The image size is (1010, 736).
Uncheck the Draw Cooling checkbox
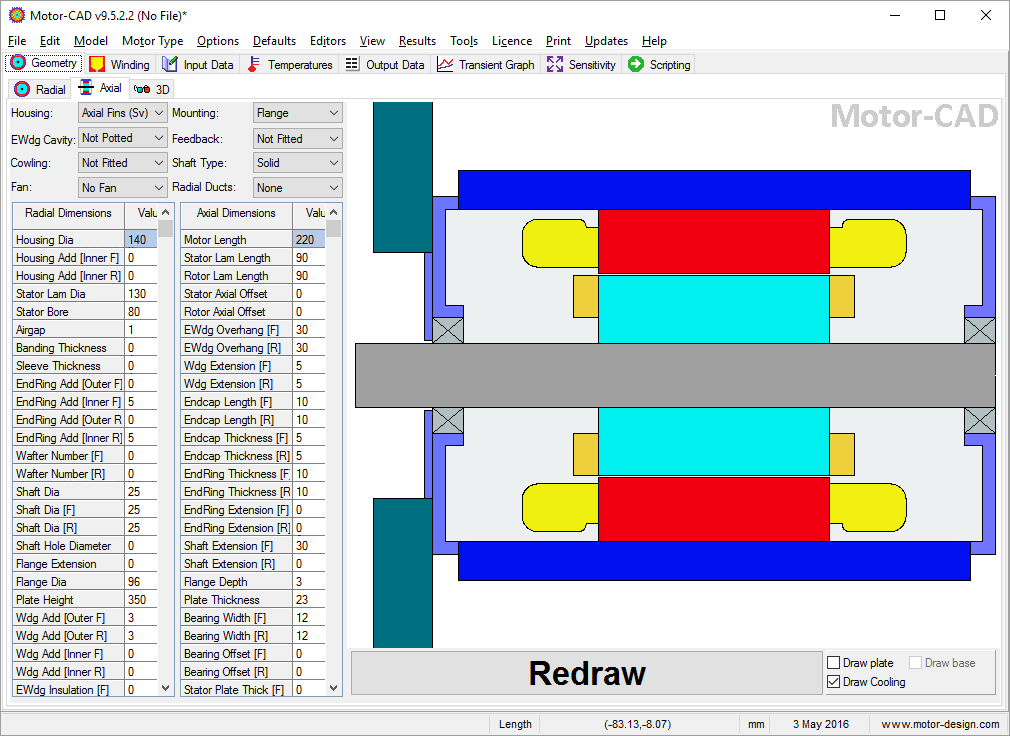tap(834, 682)
